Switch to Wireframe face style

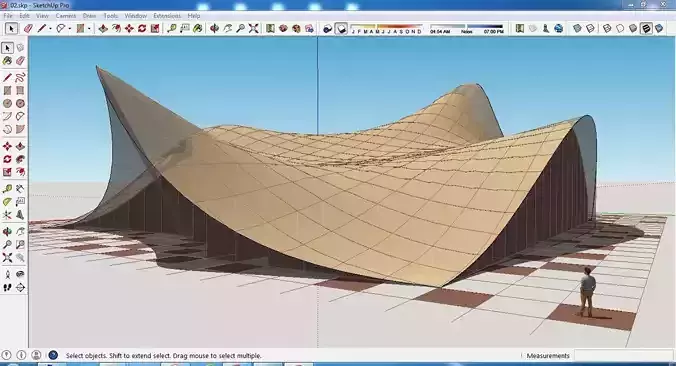(x=607, y=28)
